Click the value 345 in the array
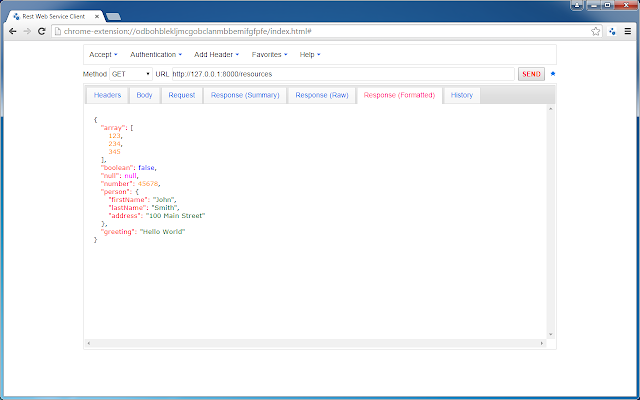Screen dimensions: 640x400 [114, 151]
